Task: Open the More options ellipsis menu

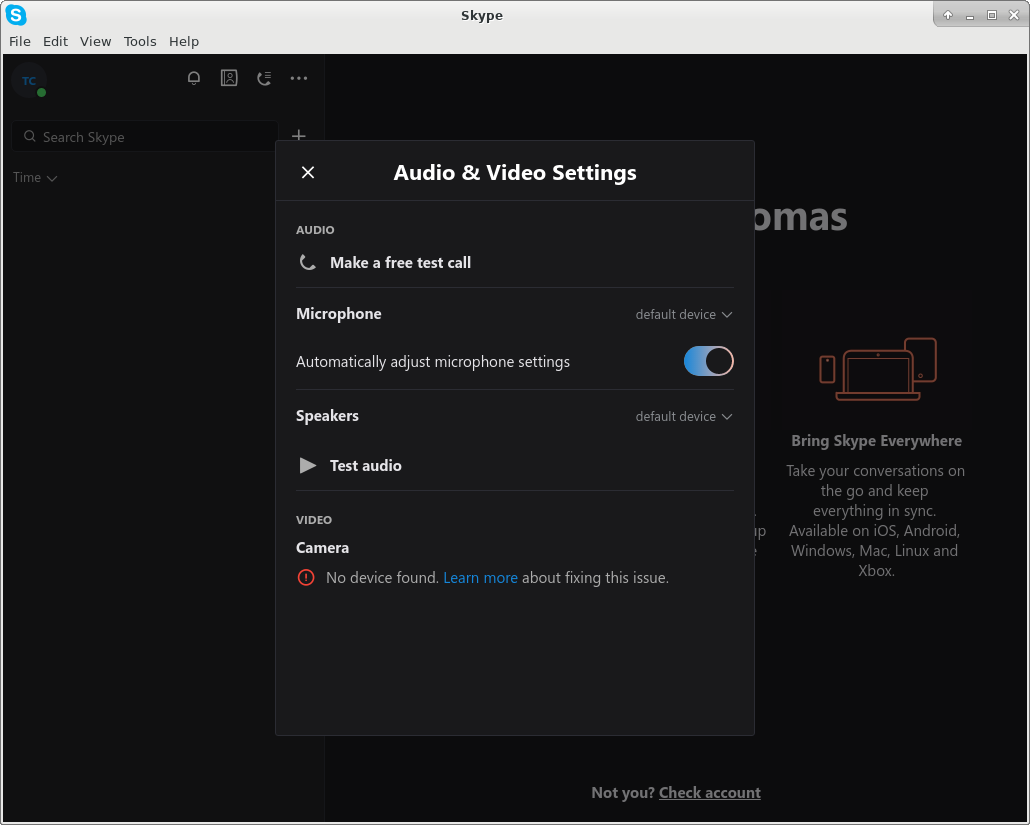Action: [299, 78]
